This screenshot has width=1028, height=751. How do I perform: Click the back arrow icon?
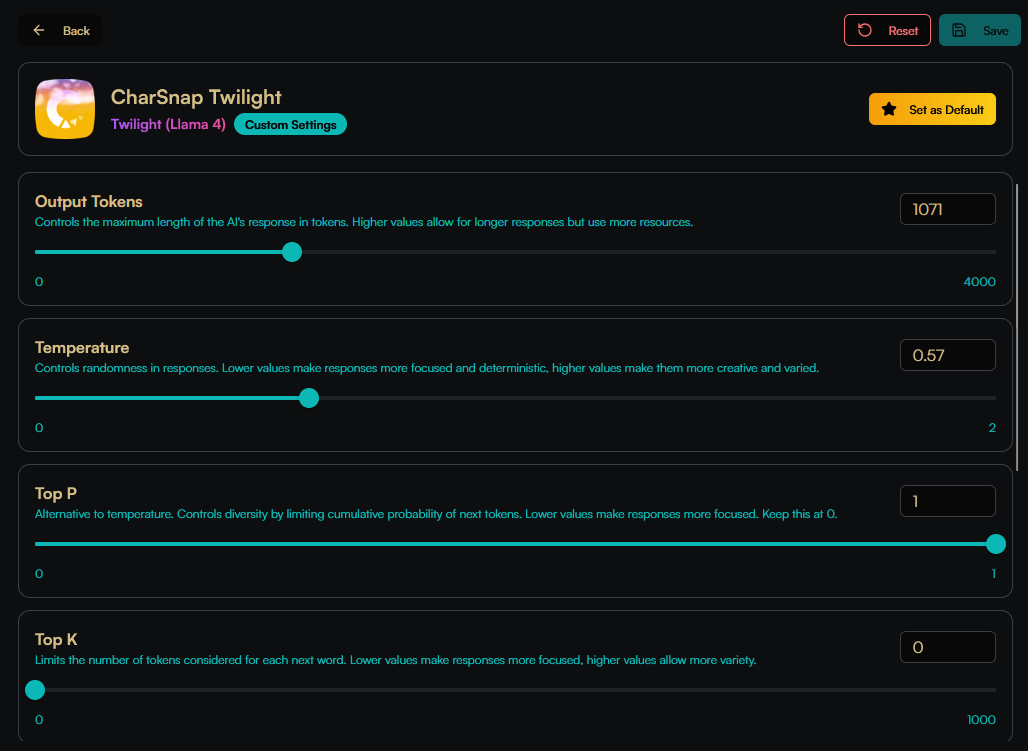(39, 30)
